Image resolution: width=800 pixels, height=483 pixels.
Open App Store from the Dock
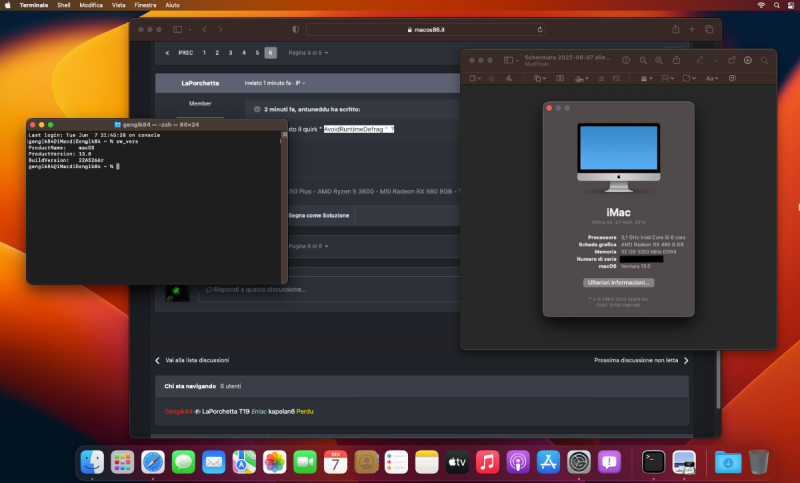[548, 462]
